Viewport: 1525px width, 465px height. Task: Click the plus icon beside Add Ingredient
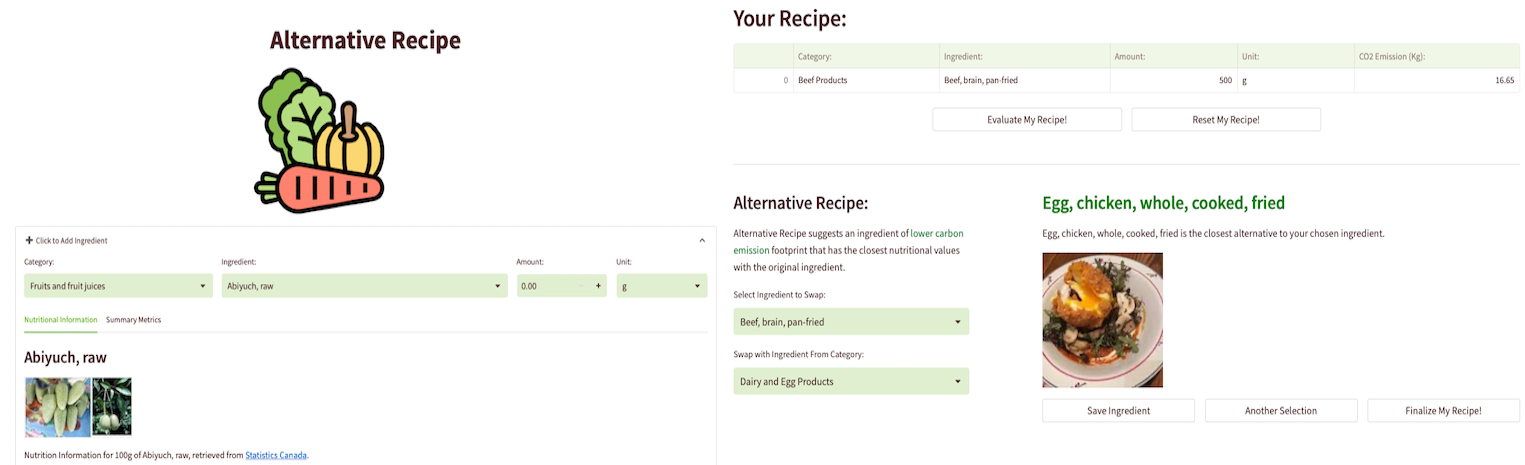[29, 240]
